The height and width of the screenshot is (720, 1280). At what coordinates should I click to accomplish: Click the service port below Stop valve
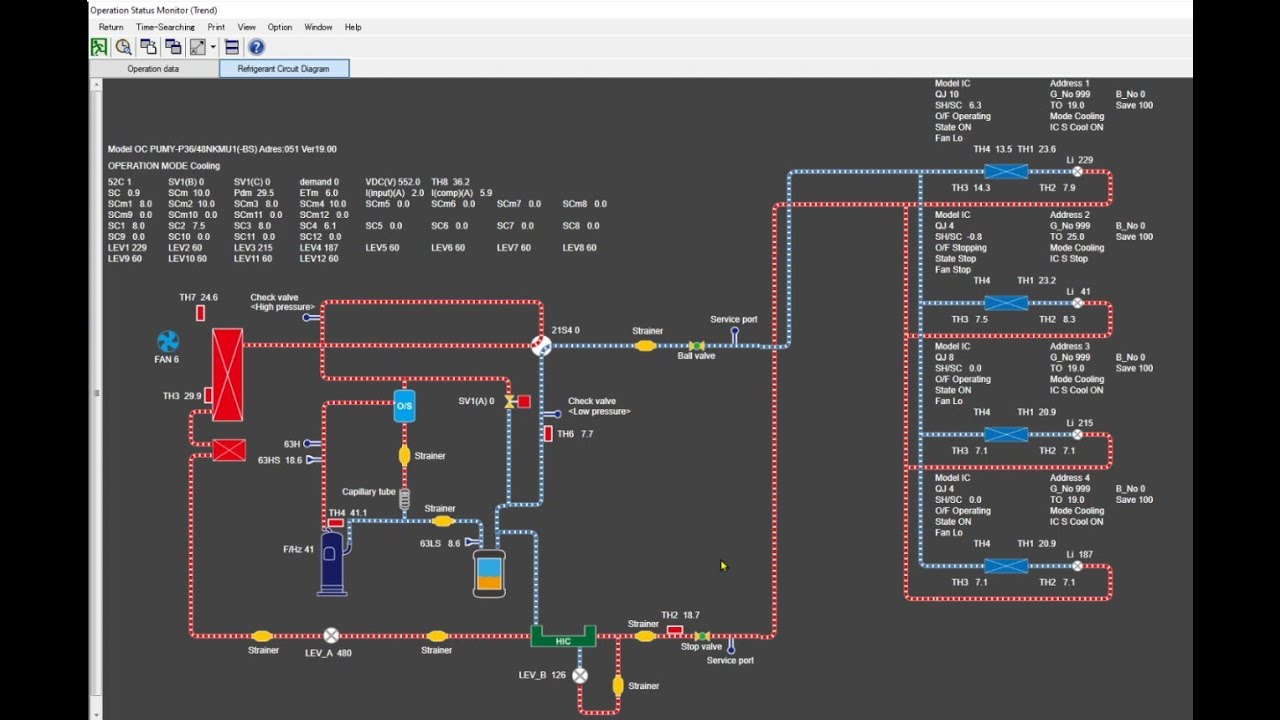pos(731,645)
